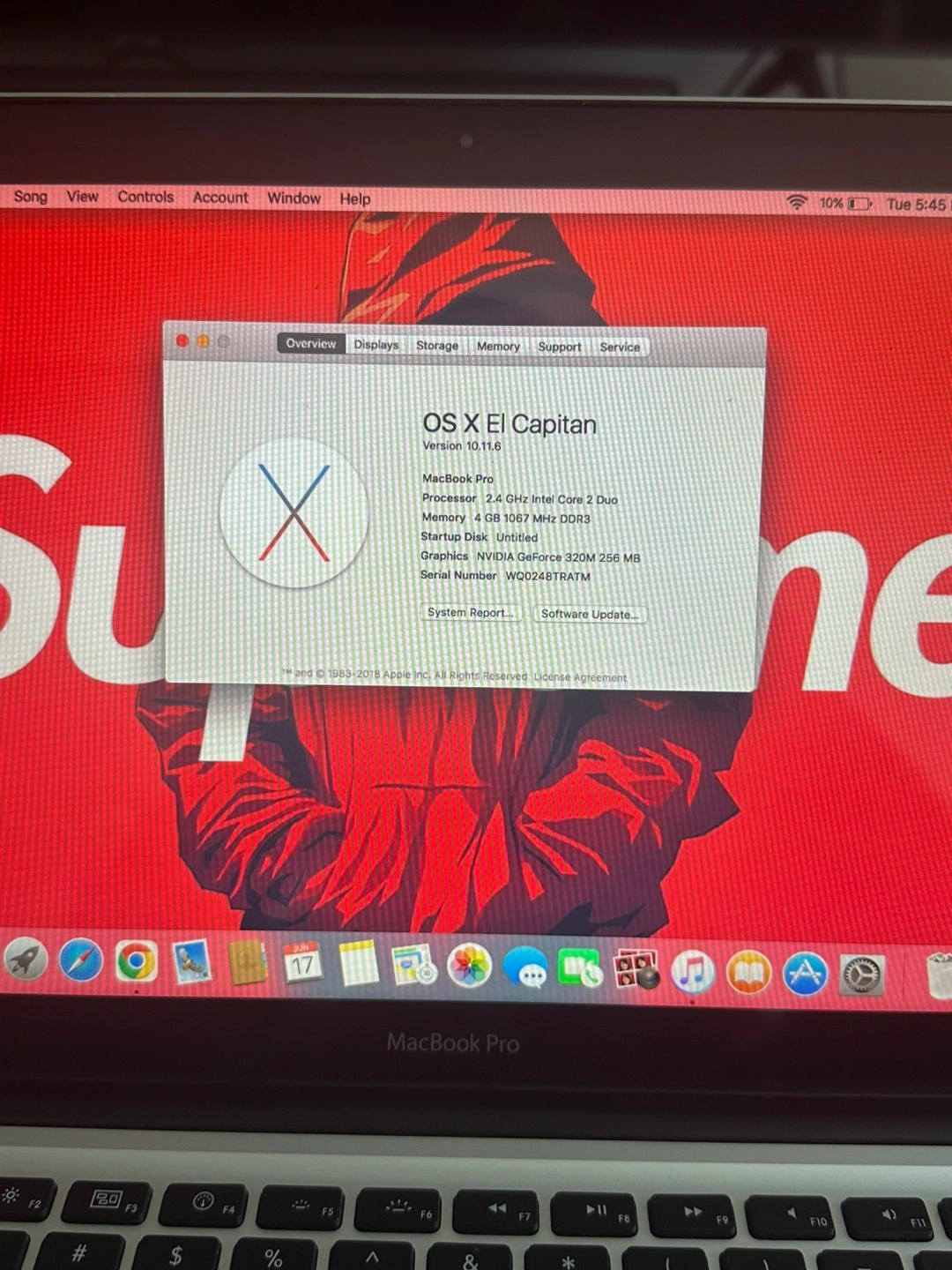The height and width of the screenshot is (1270, 952).
Task: Open the Help menu
Action: point(355,199)
